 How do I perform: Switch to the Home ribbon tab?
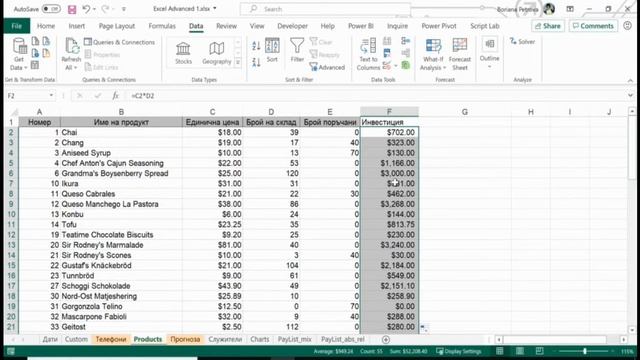46,26
